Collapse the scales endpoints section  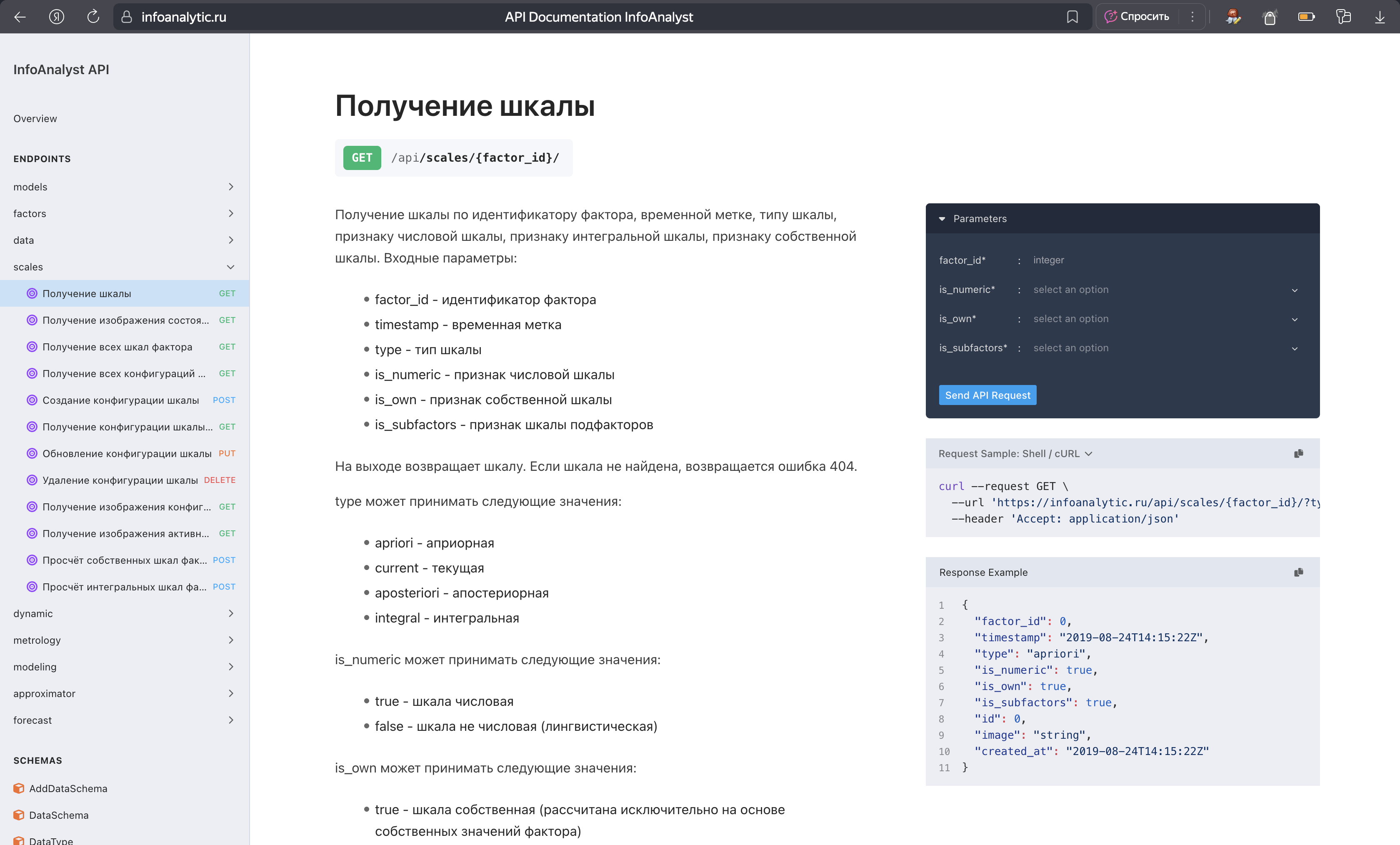click(x=231, y=267)
